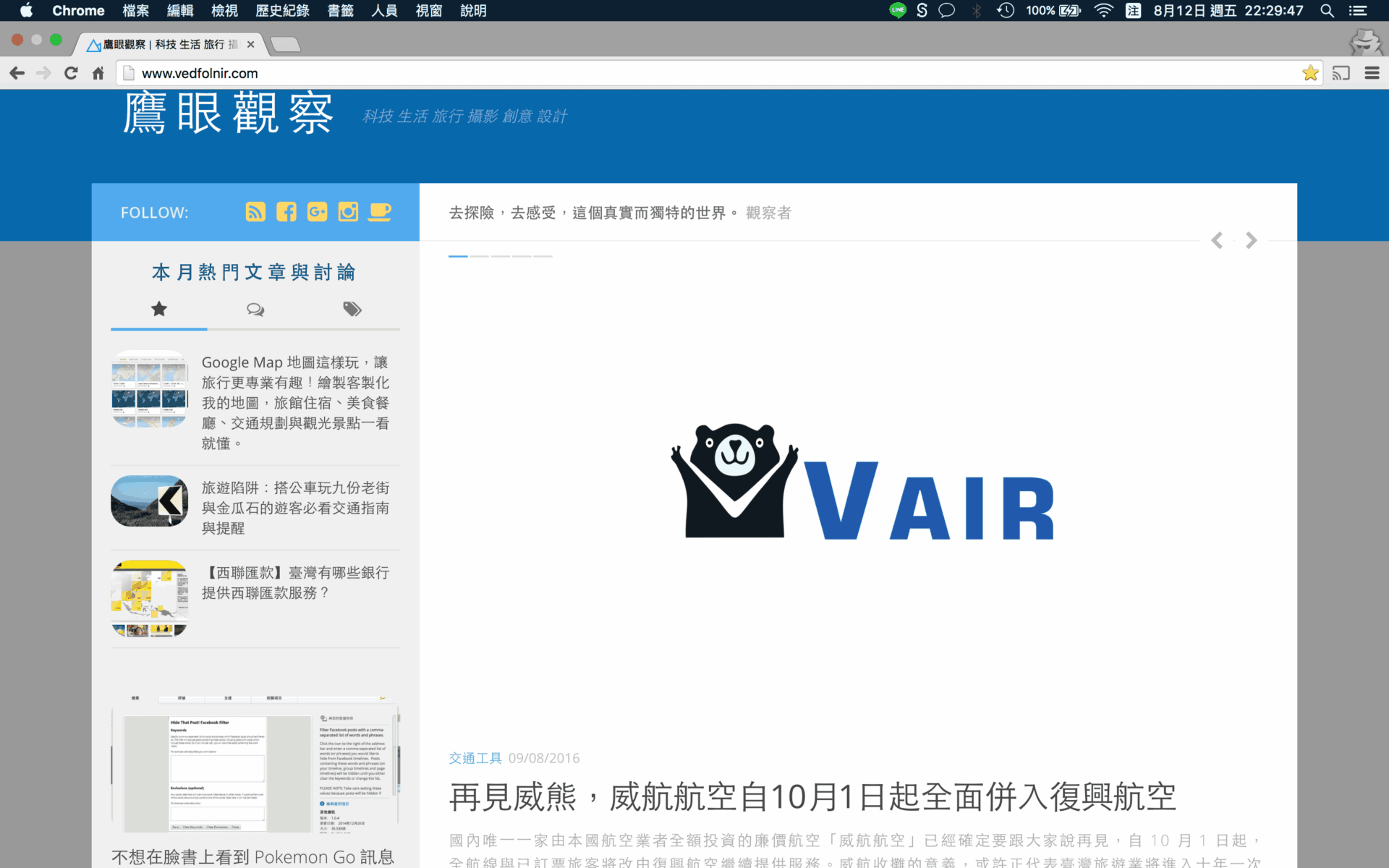Open Time Machine menu bar icon
Image resolution: width=1389 pixels, height=868 pixels.
click(1006, 11)
